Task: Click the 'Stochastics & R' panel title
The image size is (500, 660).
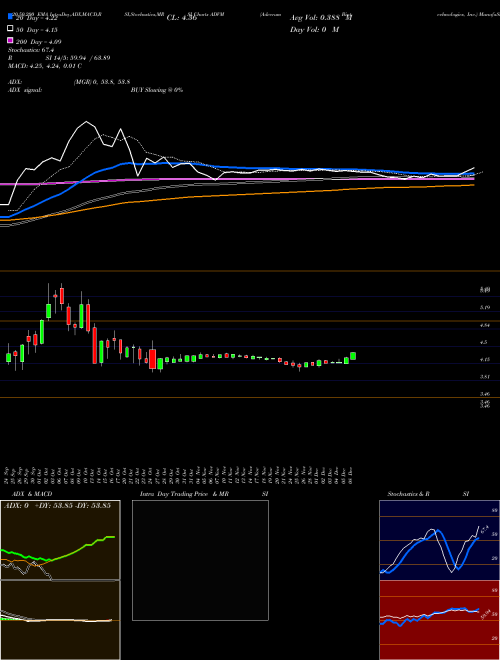Action: coord(408,494)
